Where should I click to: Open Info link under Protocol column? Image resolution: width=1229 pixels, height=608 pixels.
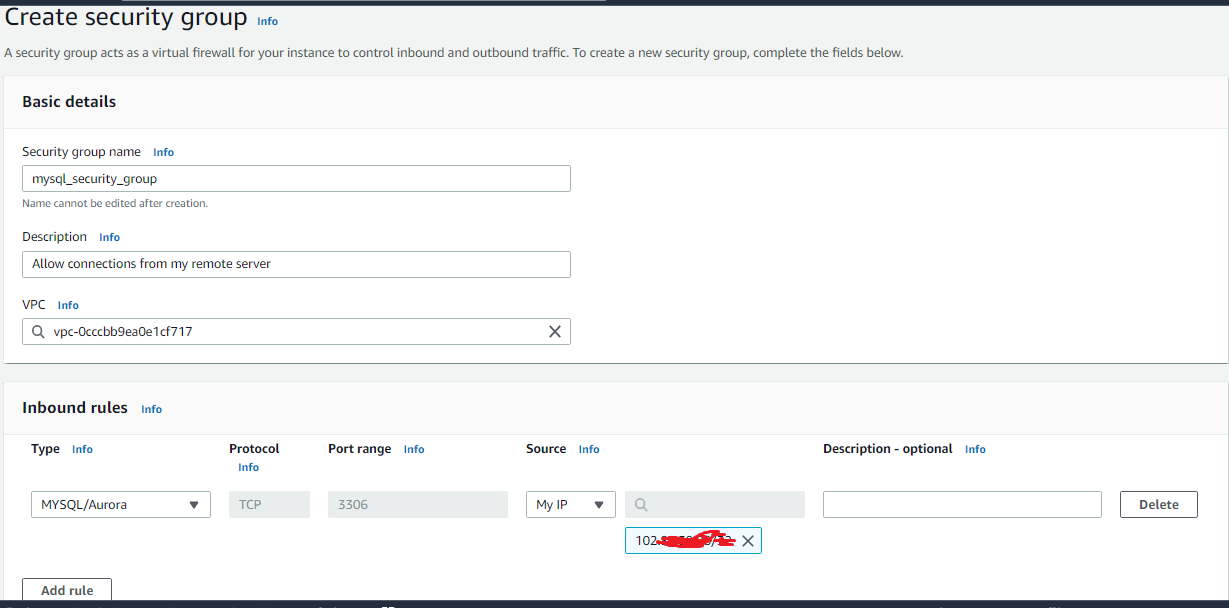tap(248, 468)
